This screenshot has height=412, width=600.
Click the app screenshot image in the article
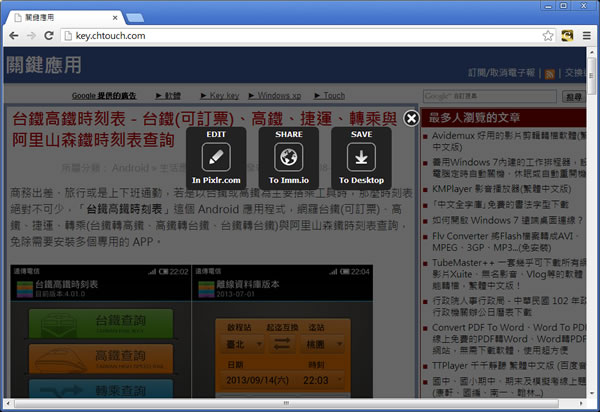[191, 331]
